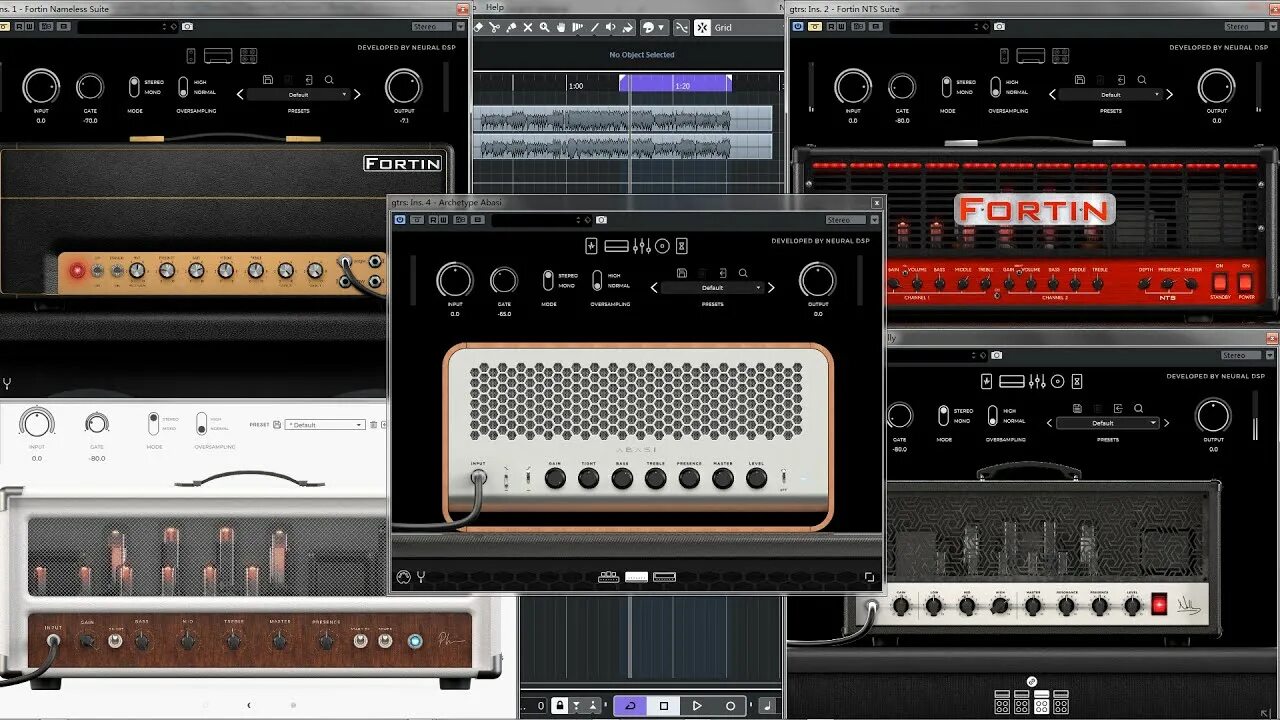Flip the Standby switch on Fortin NTS amp
This screenshot has width=1280, height=720.
(x=1219, y=283)
